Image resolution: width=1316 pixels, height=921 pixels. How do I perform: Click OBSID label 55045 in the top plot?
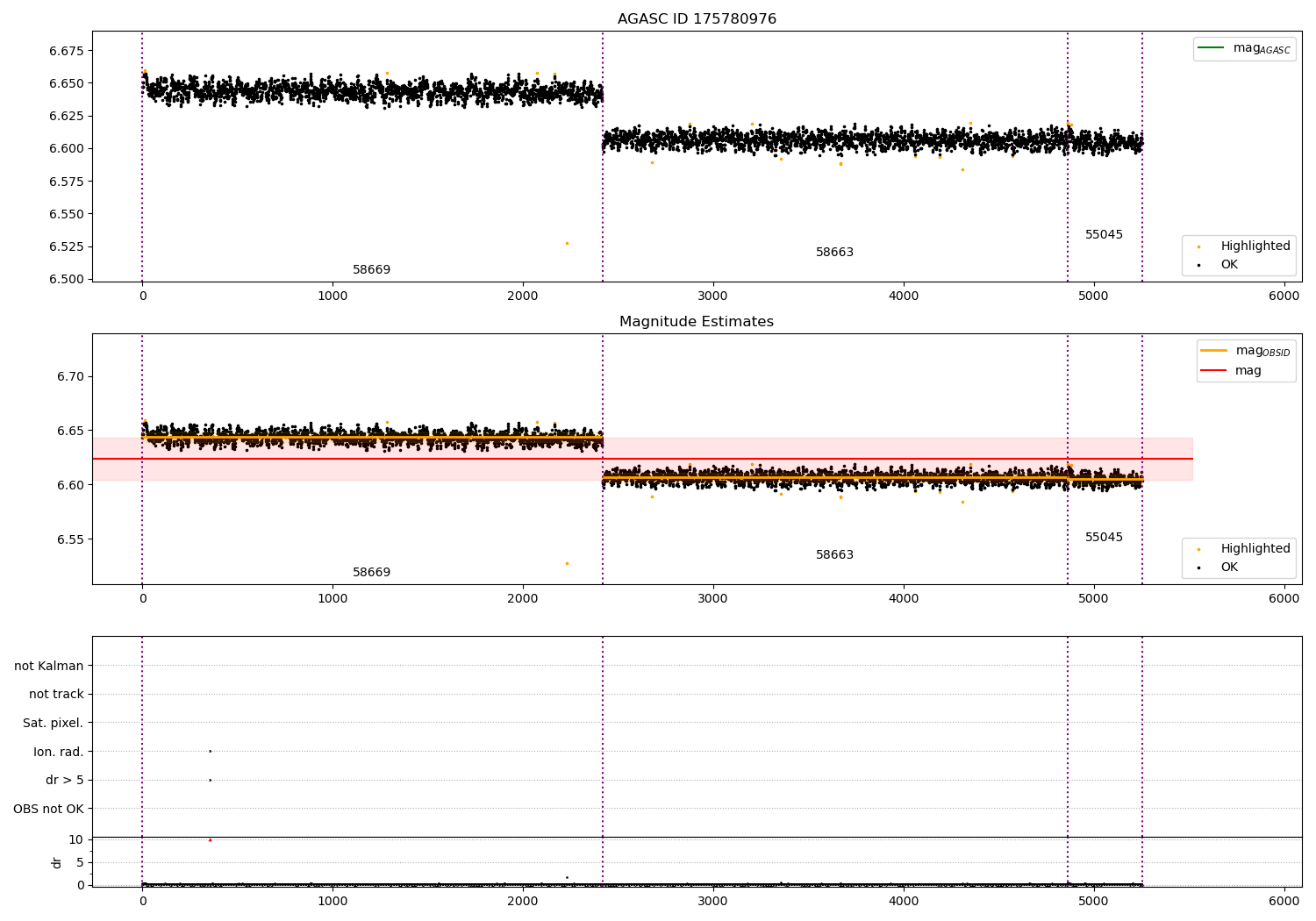point(1105,234)
